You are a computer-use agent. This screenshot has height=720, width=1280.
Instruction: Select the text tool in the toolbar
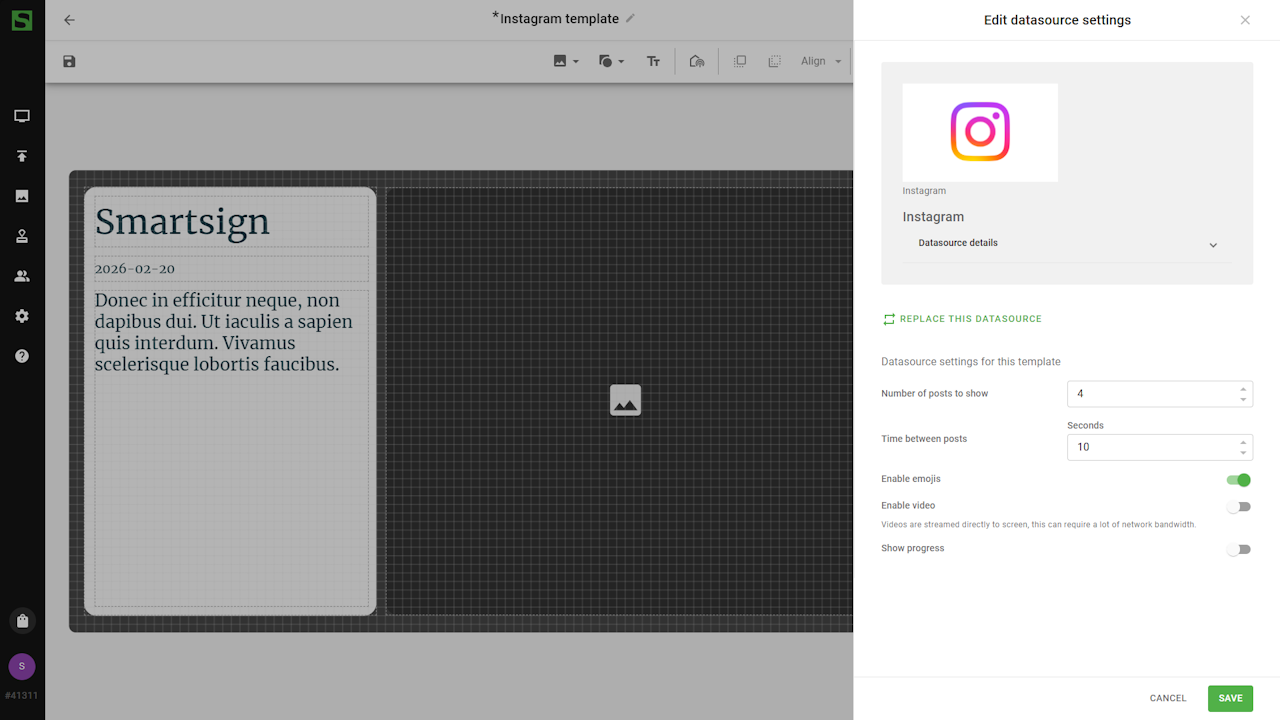point(653,62)
